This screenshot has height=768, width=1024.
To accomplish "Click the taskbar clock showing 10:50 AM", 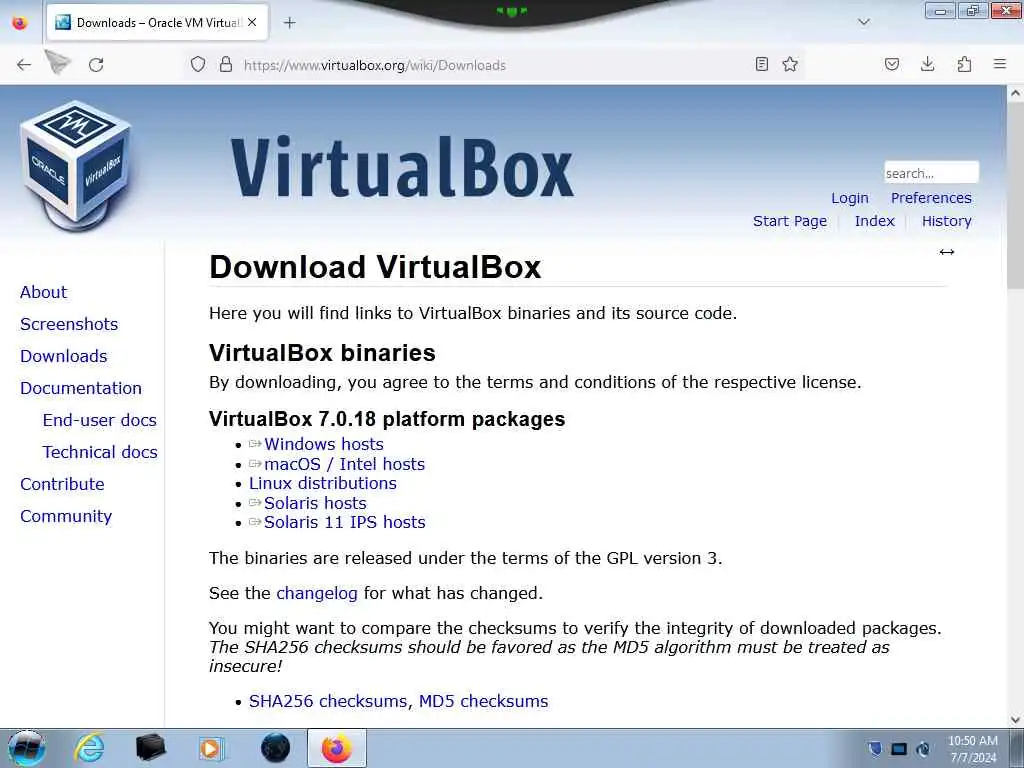I will click(x=972, y=749).
